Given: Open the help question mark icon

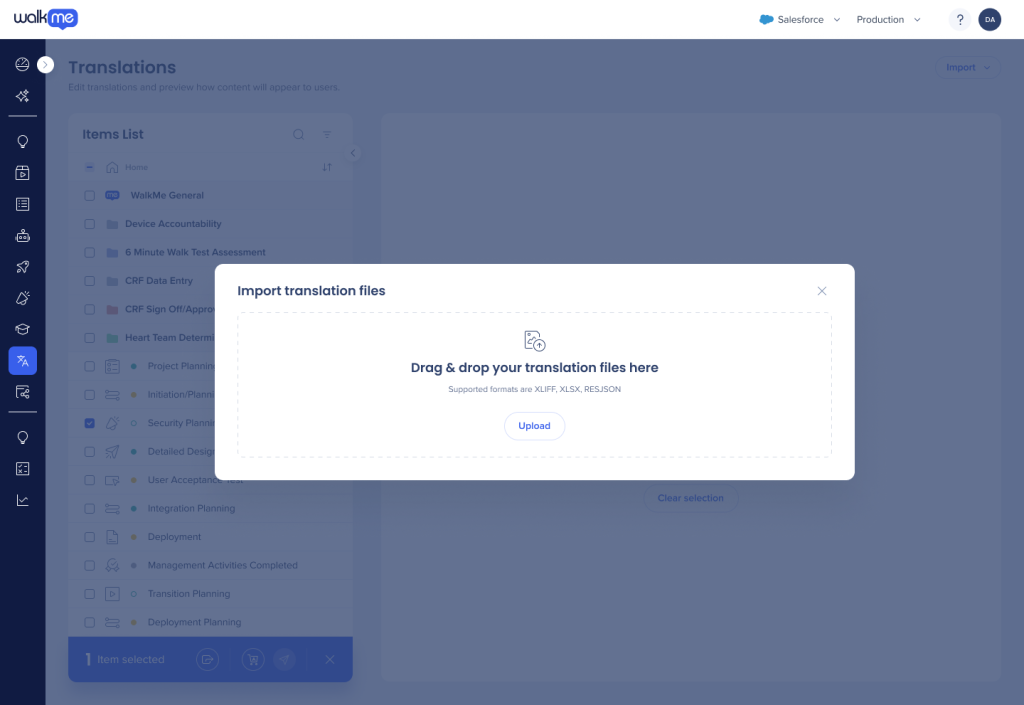Looking at the screenshot, I should coord(959,20).
